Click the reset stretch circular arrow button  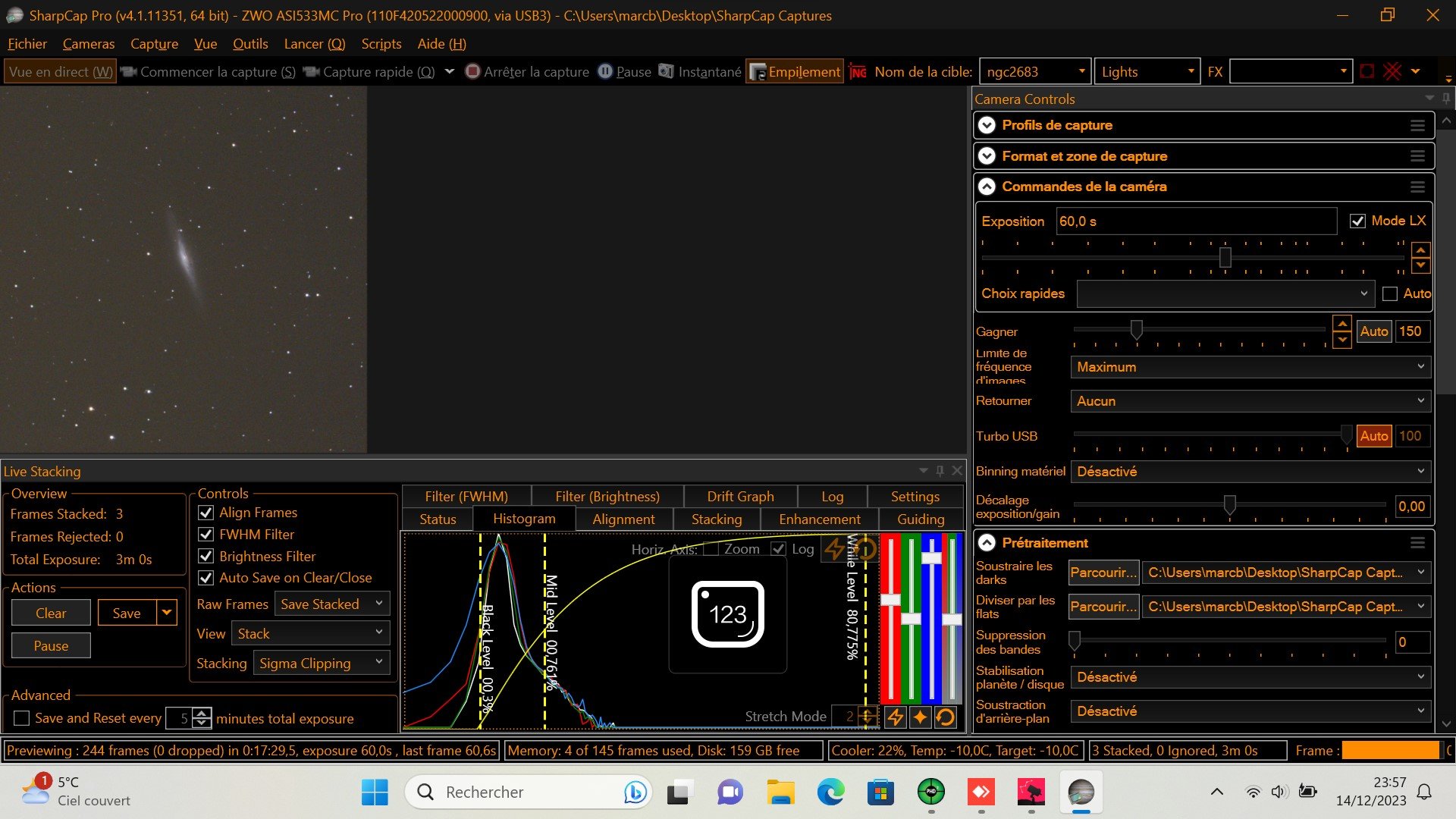pos(946,717)
